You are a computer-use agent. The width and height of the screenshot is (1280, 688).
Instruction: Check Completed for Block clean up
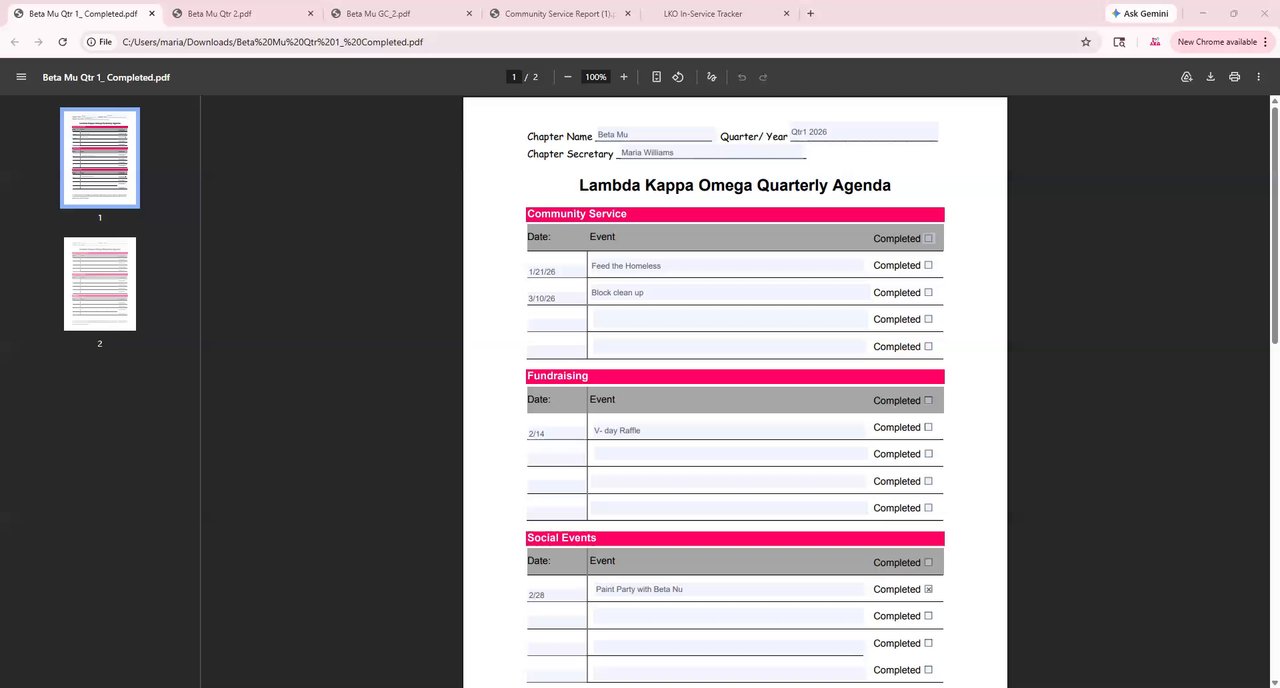click(928, 292)
